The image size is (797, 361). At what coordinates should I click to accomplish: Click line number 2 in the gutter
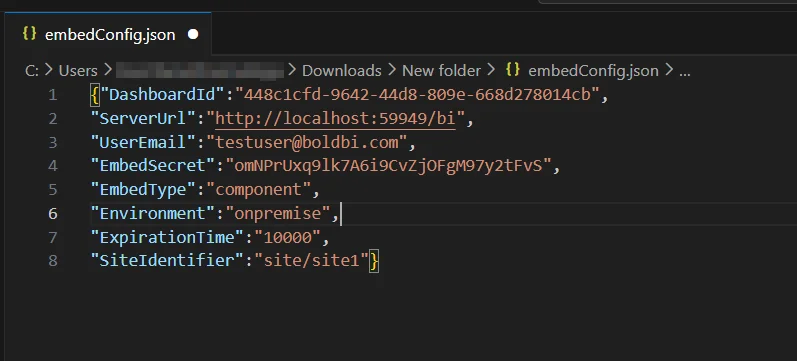pos(53,119)
